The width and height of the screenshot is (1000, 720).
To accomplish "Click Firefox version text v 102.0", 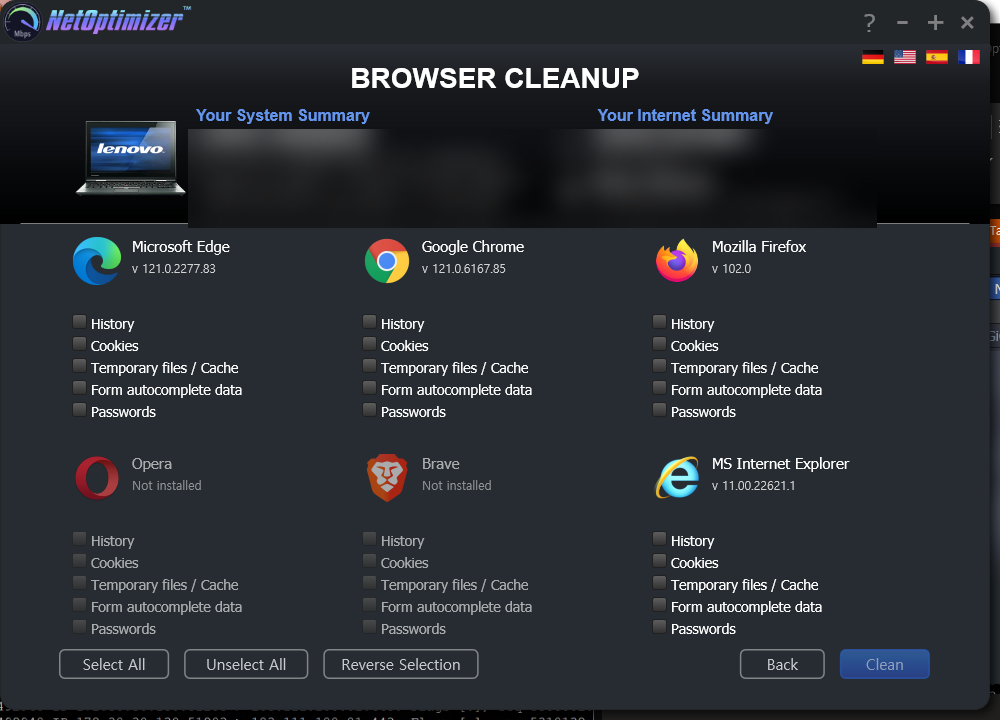I will (x=732, y=269).
